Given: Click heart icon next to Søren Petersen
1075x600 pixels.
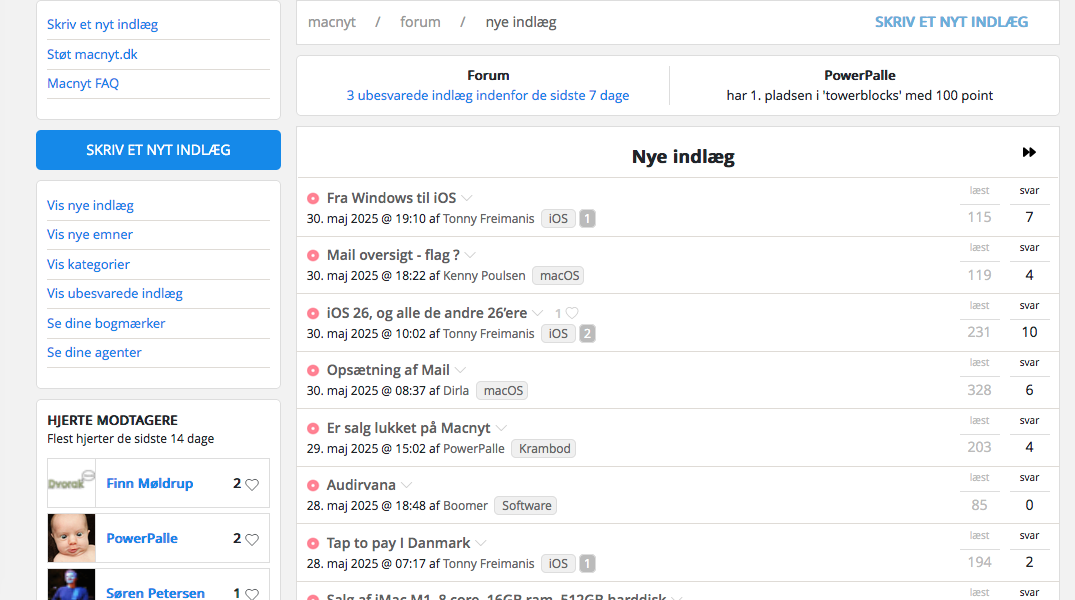Looking at the screenshot, I should (x=252, y=594).
